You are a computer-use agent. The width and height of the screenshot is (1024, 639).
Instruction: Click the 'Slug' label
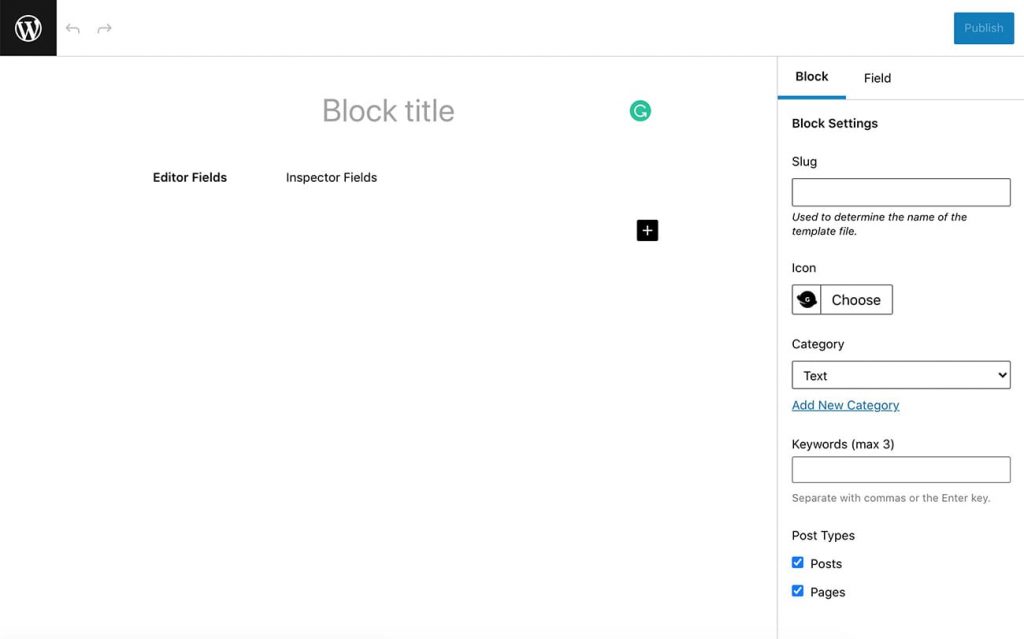click(804, 161)
